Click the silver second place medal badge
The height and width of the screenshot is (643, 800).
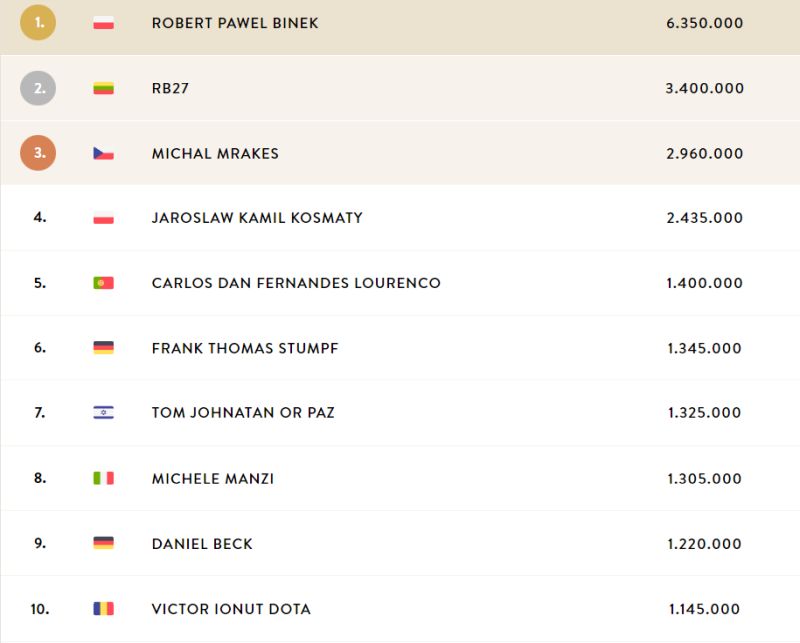38,88
